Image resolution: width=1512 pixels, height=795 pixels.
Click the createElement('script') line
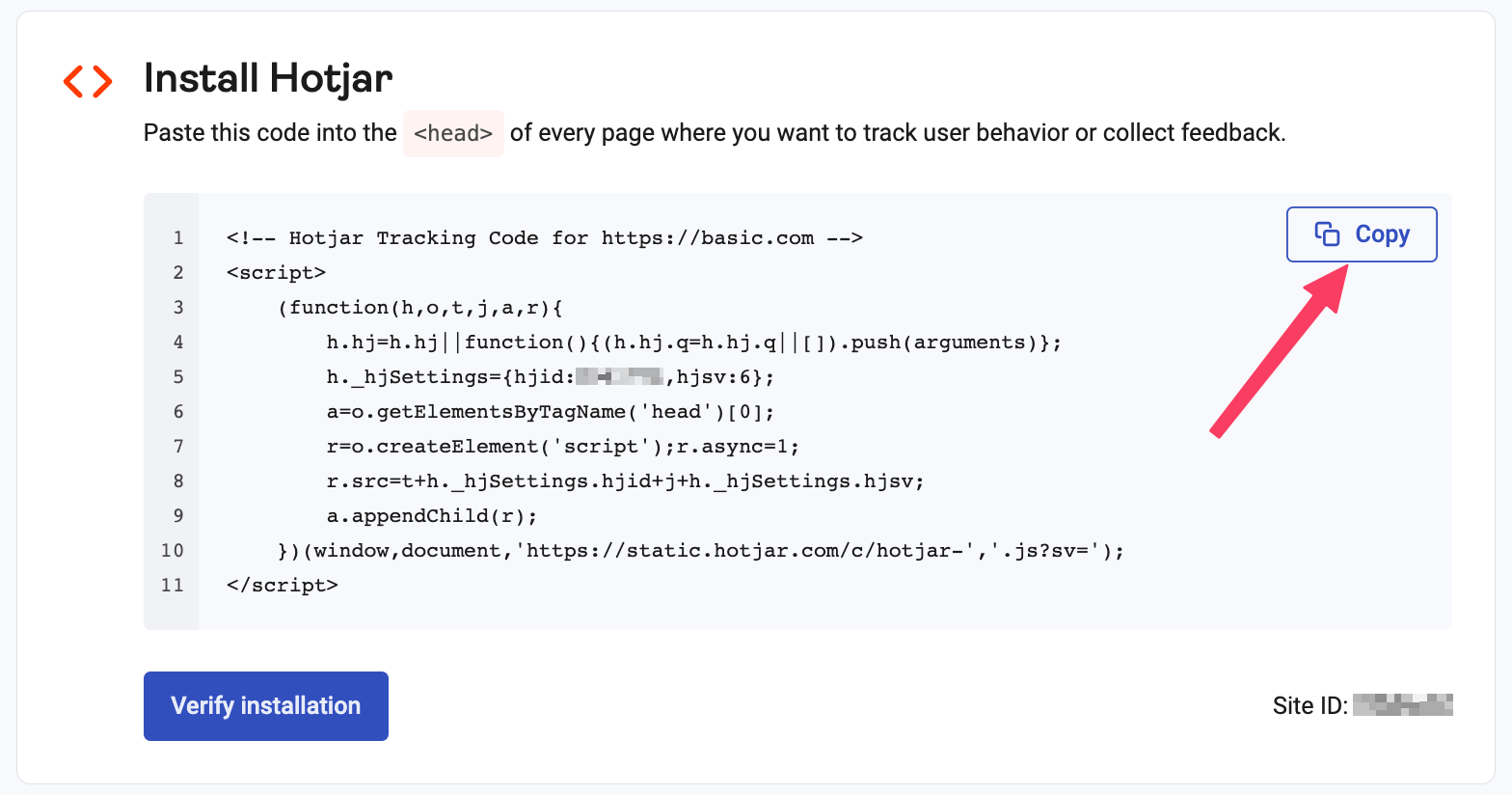(x=563, y=447)
